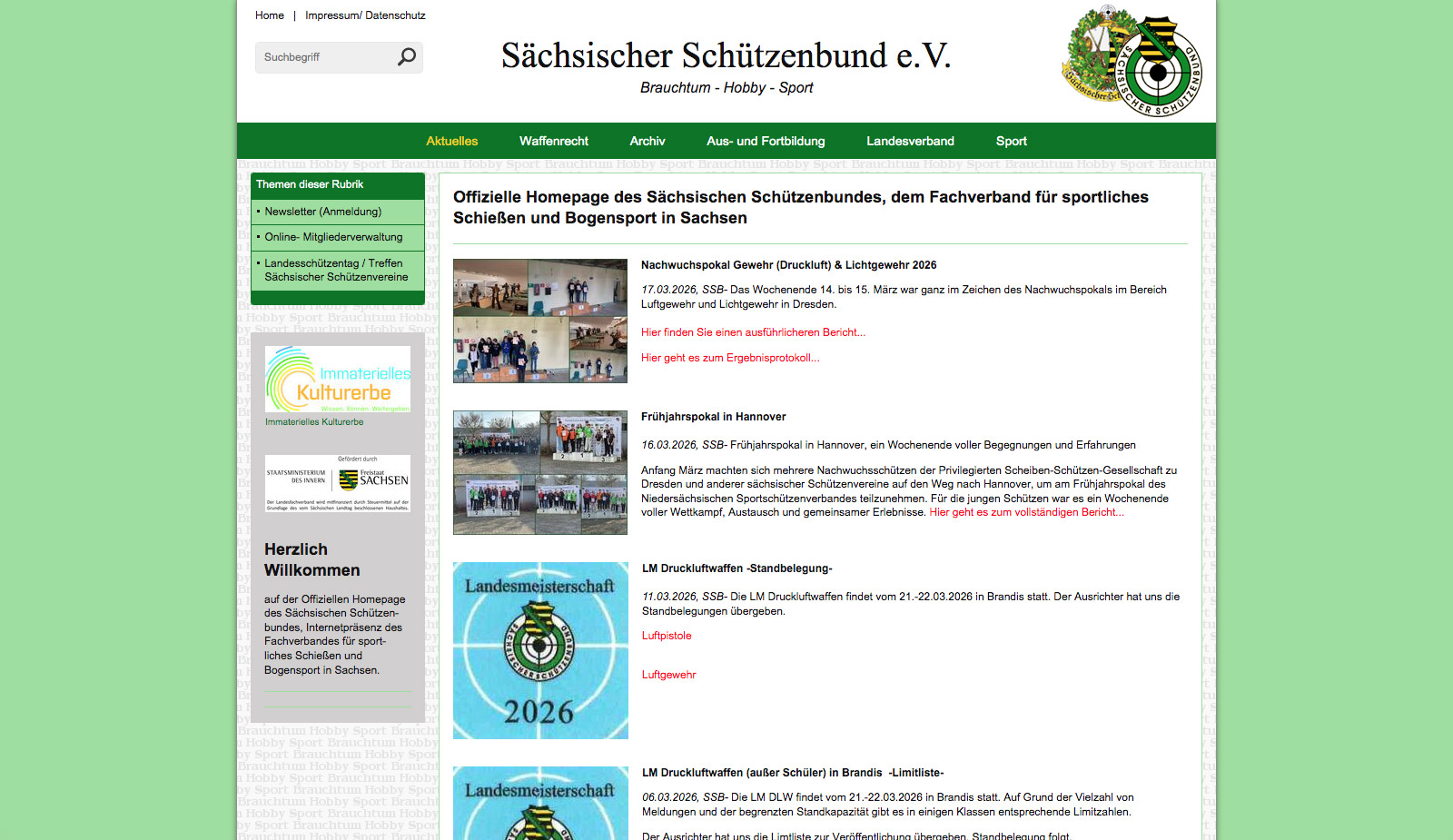Image resolution: width=1453 pixels, height=840 pixels.
Task: Open the Landesverband menu item
Action: point(910,141)
